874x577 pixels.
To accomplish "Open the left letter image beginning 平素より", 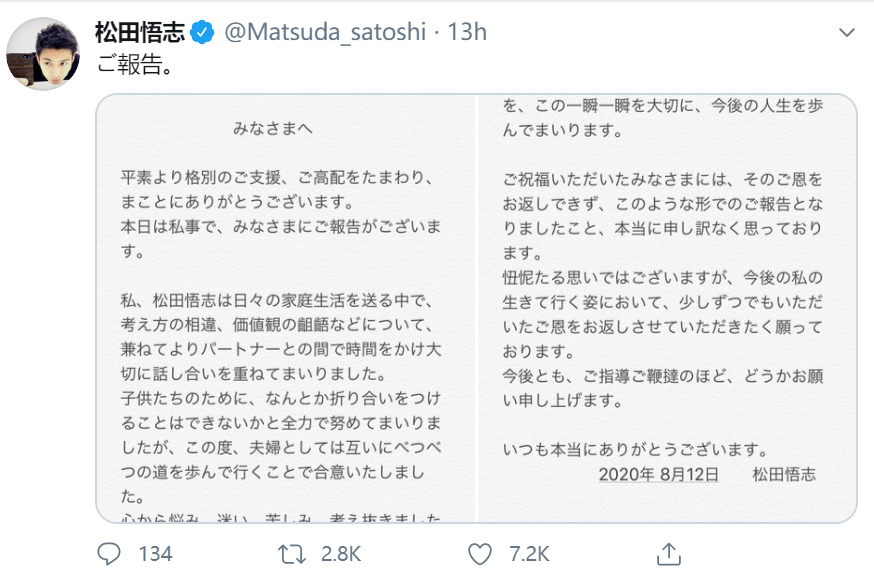I will coord(286,308).
